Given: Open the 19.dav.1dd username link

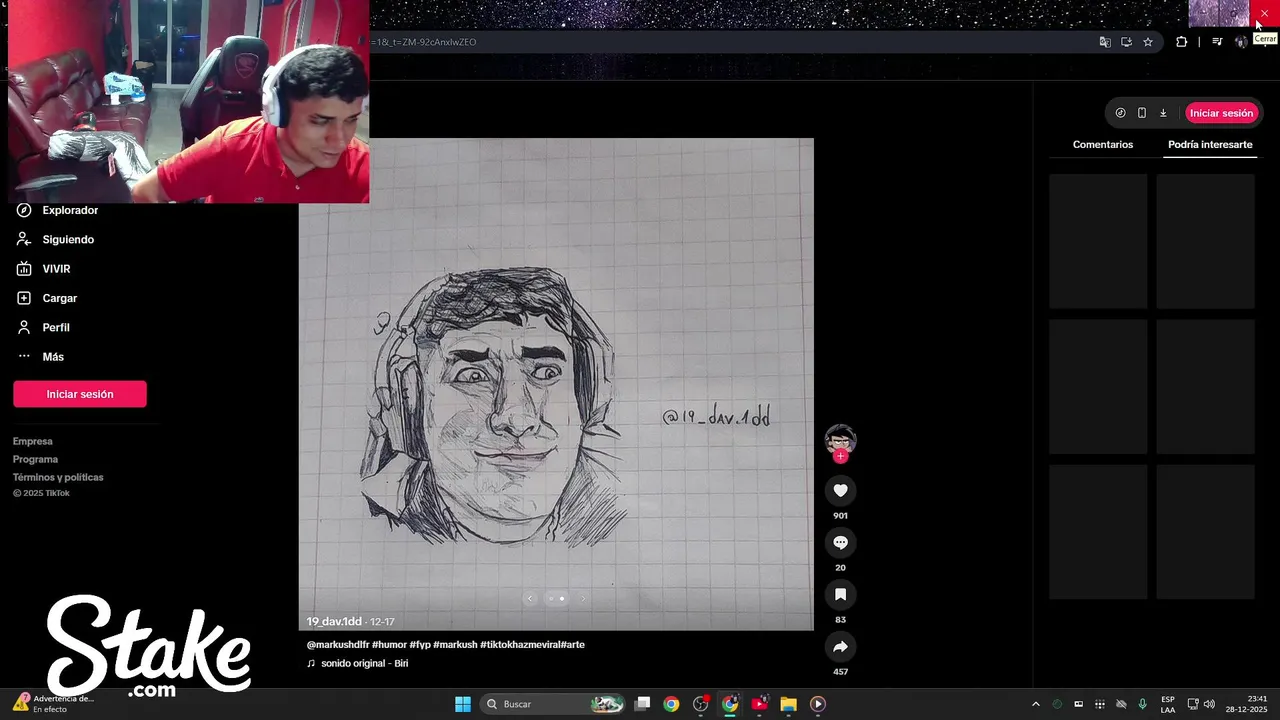Looking at the screenshot, I should tap(334, 621).
